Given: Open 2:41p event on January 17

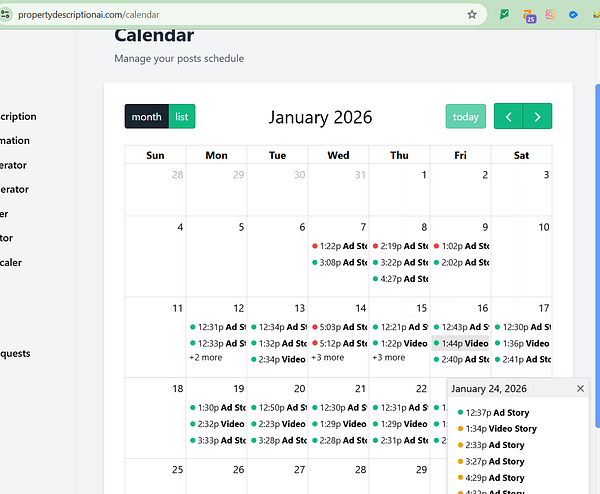Looking at the screenshot, I should pos(522,360).
